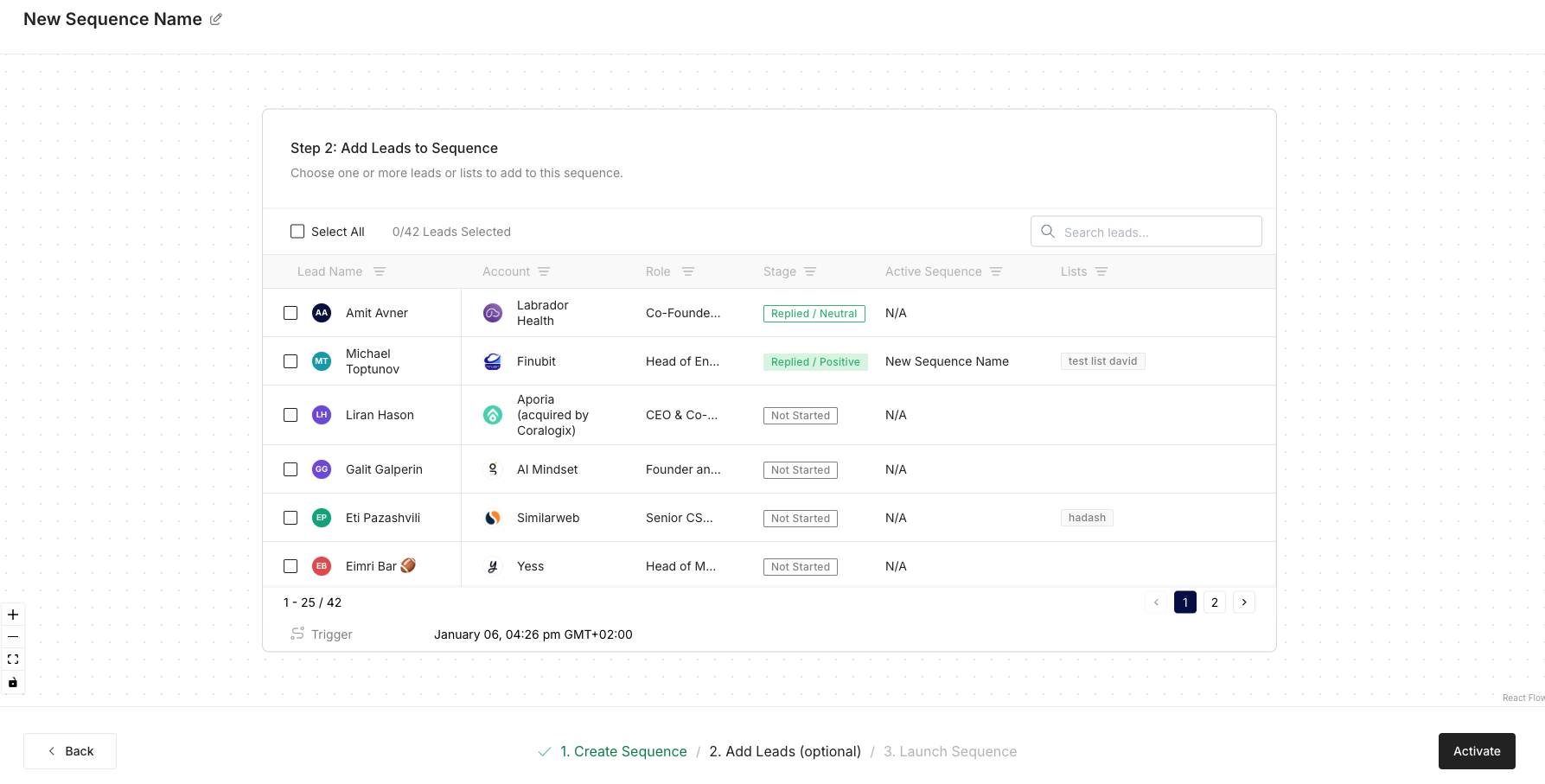Open page 2 of leads
The width and height of the screenshot is (1545, 784).
(x=1215, y=602)
